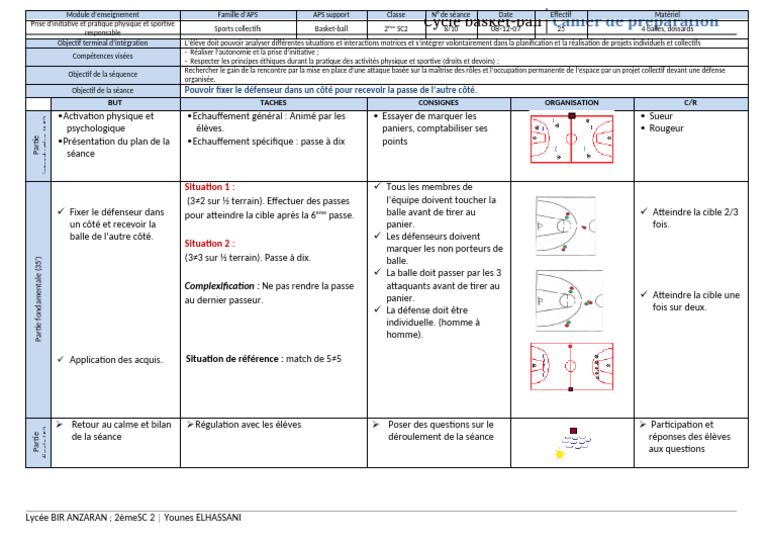Image resolution: width=768 pixels, height=543 pixels.
Task: Select the red 'Situation 2 :' heading
Action: click(209, 244)
